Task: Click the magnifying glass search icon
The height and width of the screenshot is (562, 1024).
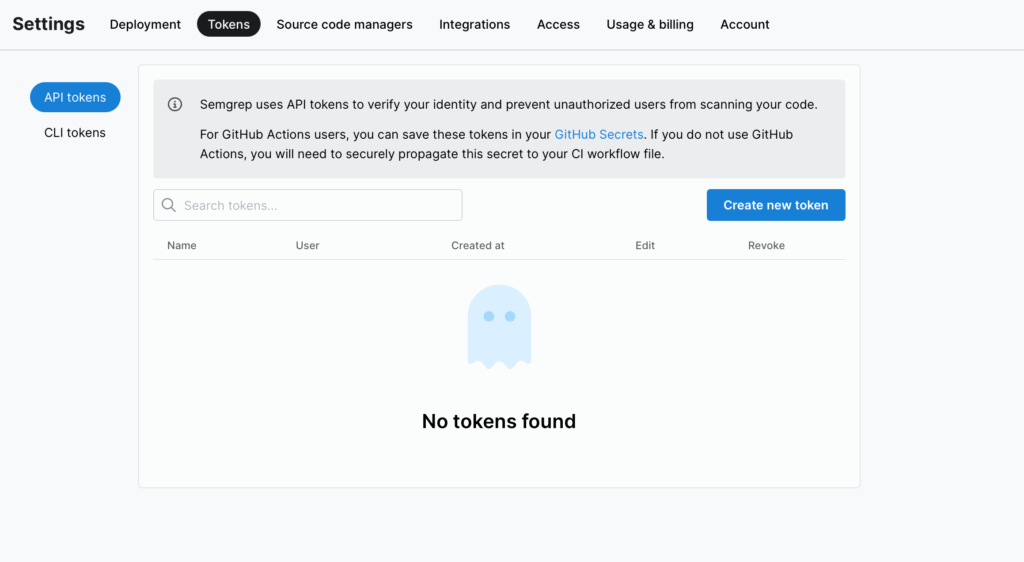Action: pos(168,205)
